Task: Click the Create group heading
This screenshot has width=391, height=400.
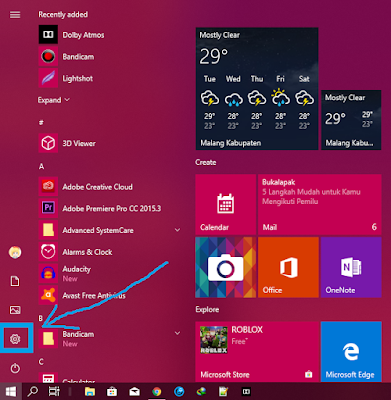Action: (206, 162)
